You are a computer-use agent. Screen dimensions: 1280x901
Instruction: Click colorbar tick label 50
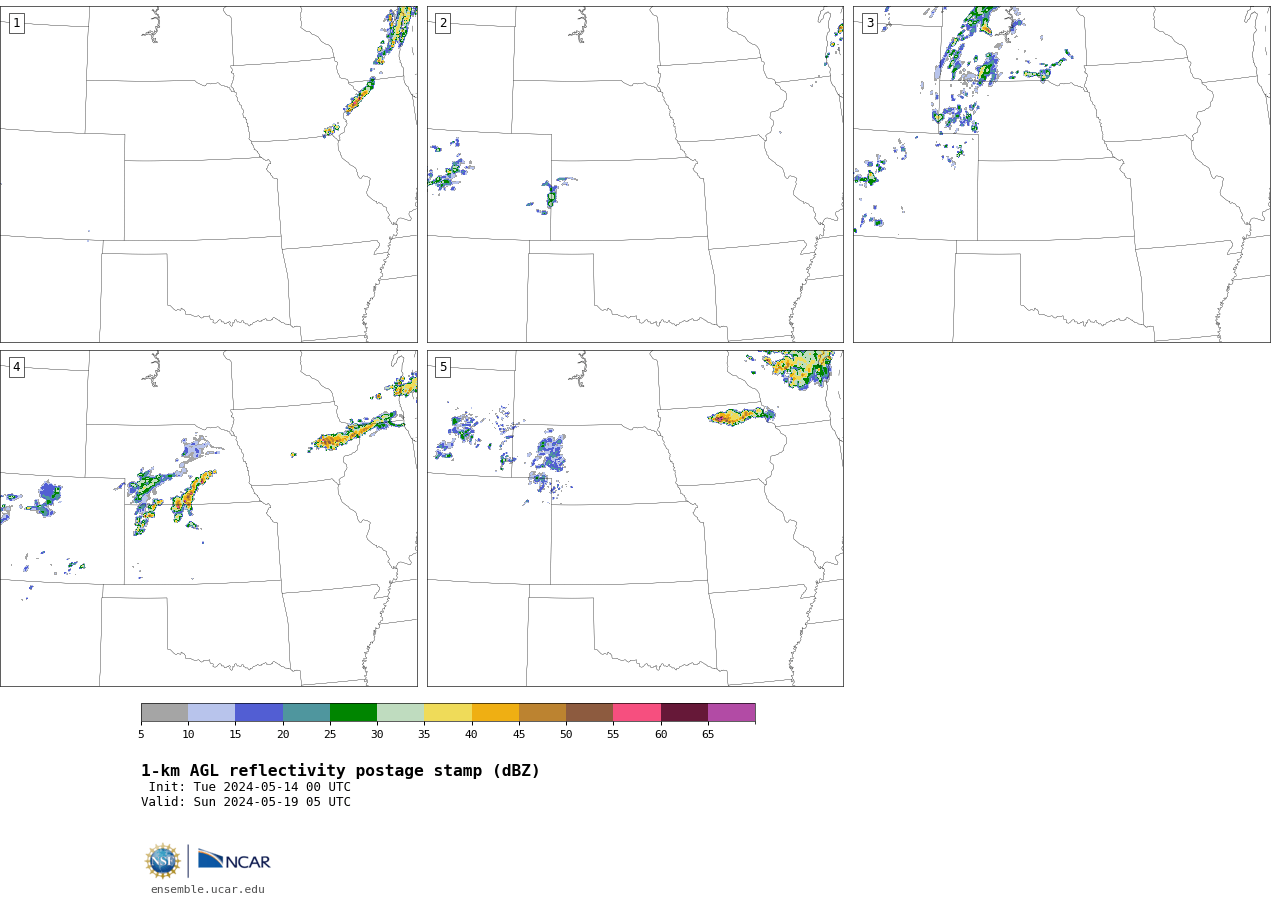pos(566,734)
